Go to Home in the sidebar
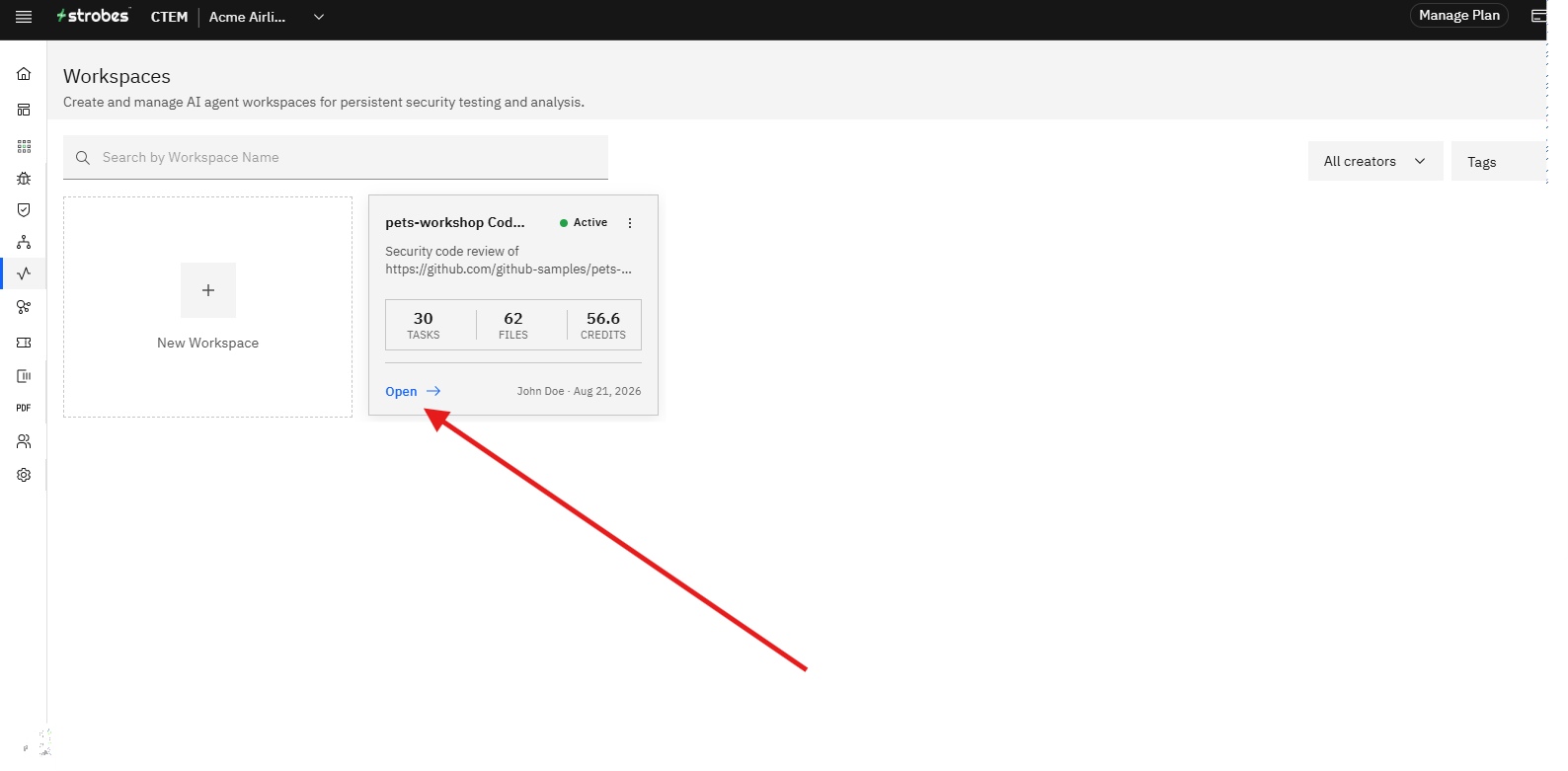The width and height of the screenshot is (1568, 771). tap(24, 74)
